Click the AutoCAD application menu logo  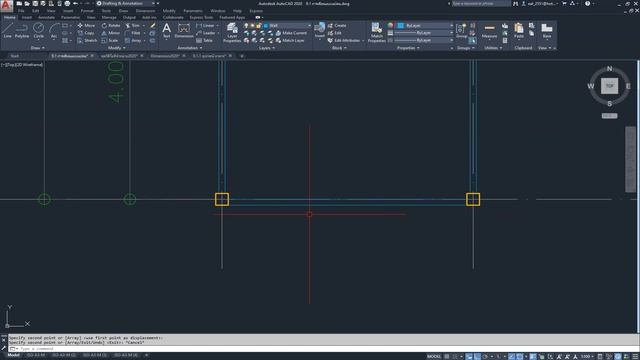point(6,5)
